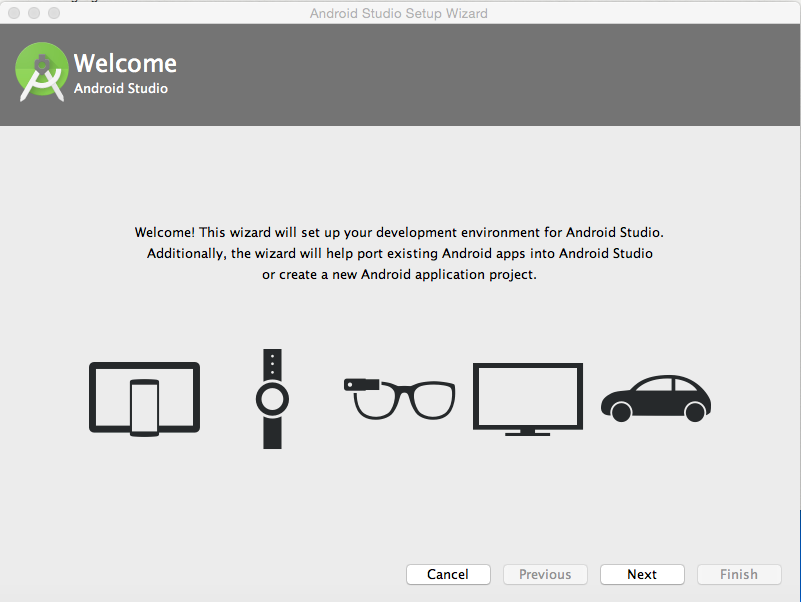Click the Cancel button
This screenshot has height=602, width=801.
tap(448, 574)
